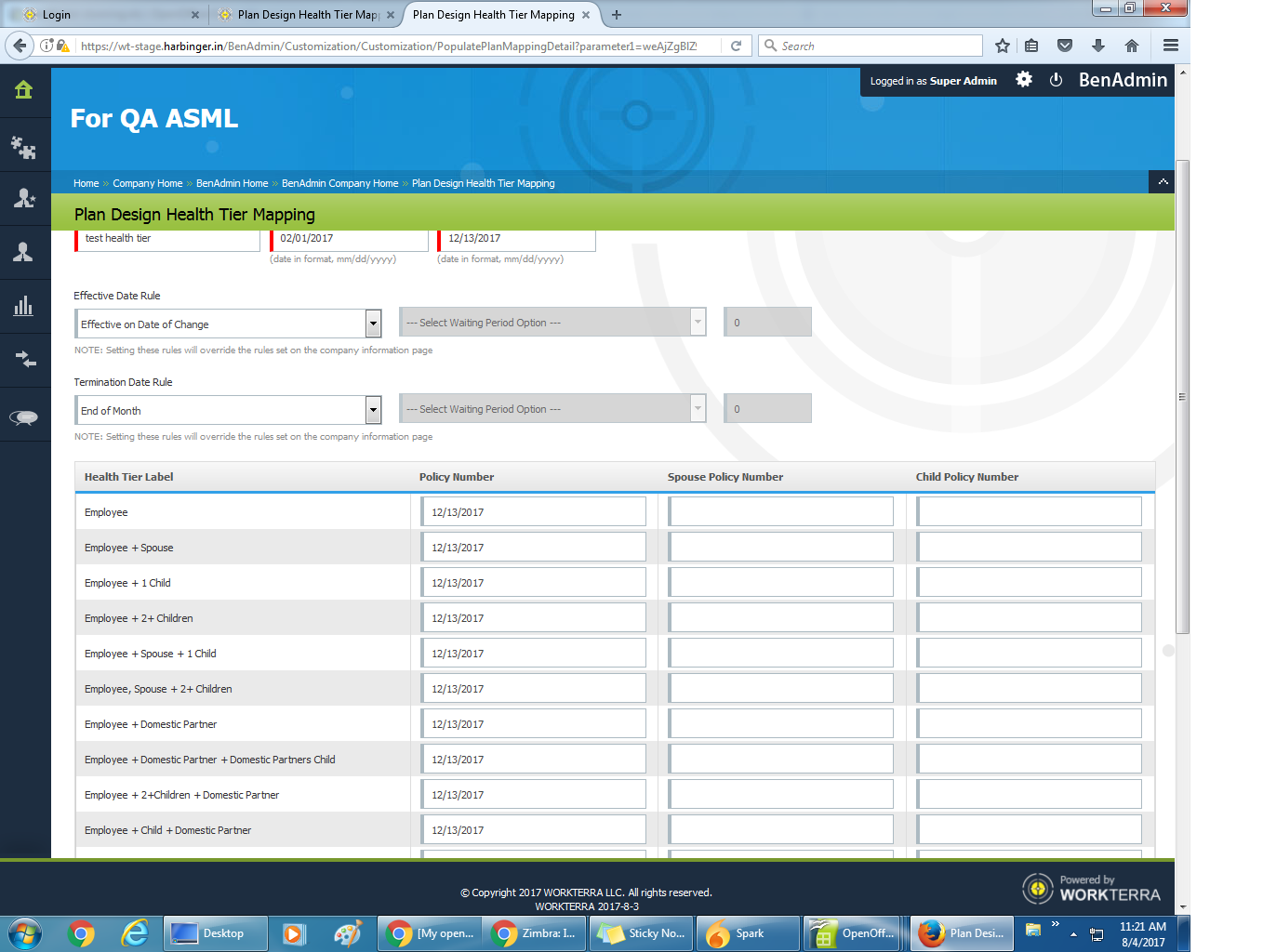Screen dimensions: 1263x952
Task: Open the user-with-star sidebar icon
Action: (x=24, y=198)
